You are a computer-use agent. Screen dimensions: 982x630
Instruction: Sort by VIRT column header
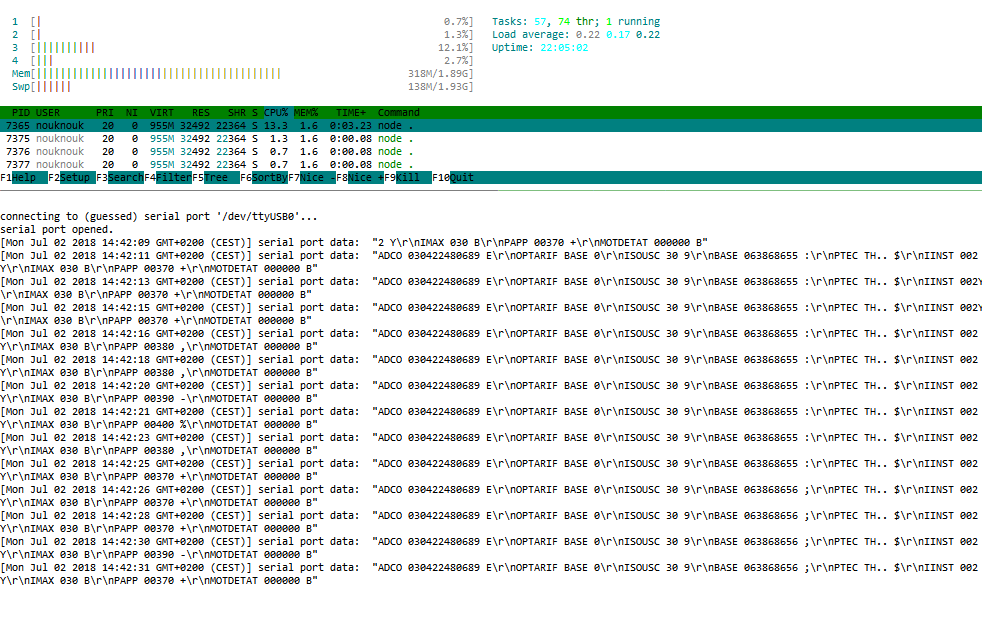pyautogui.click(x=162, y=113)
